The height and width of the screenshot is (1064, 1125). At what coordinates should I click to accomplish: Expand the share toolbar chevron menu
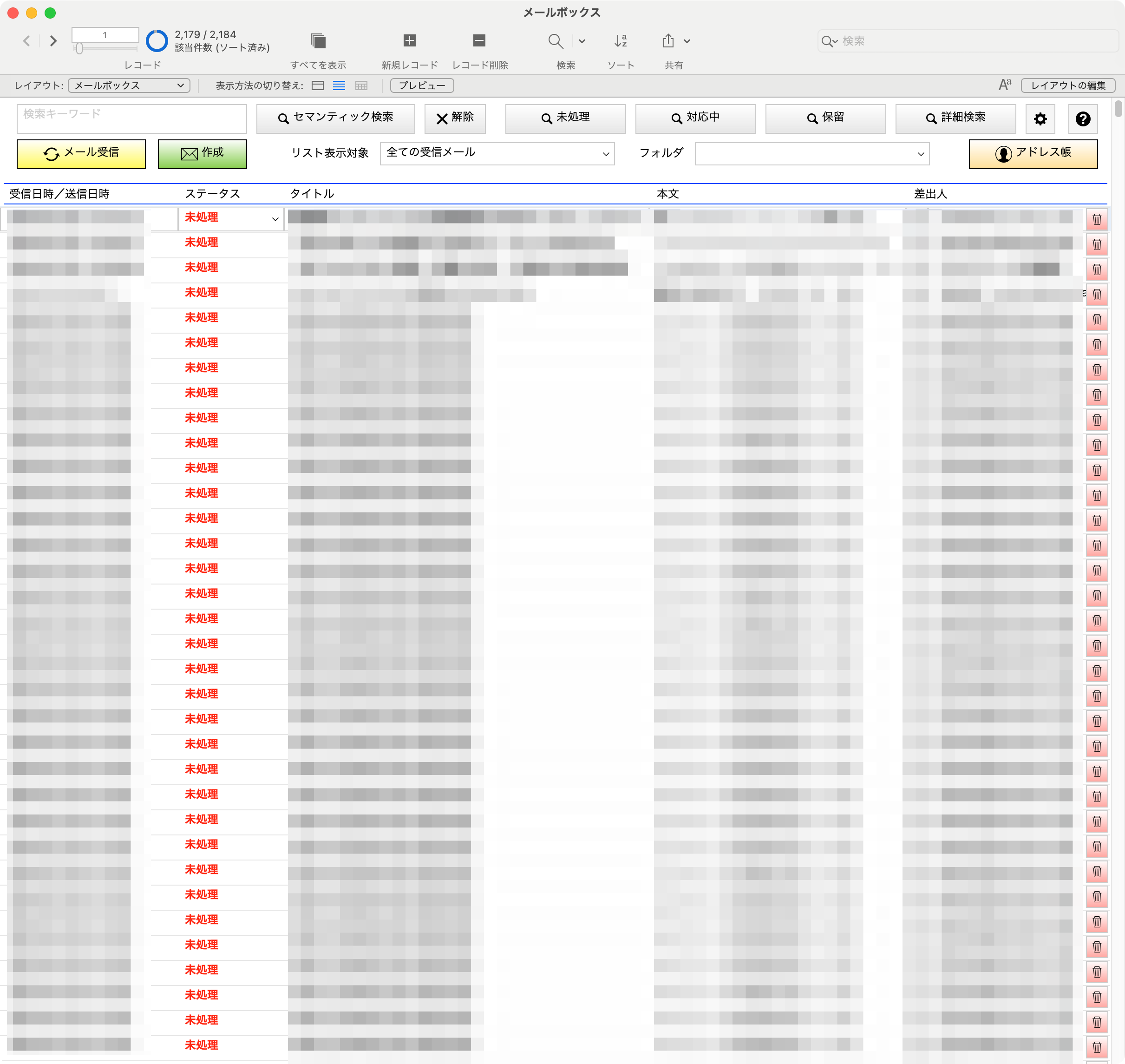687,41
